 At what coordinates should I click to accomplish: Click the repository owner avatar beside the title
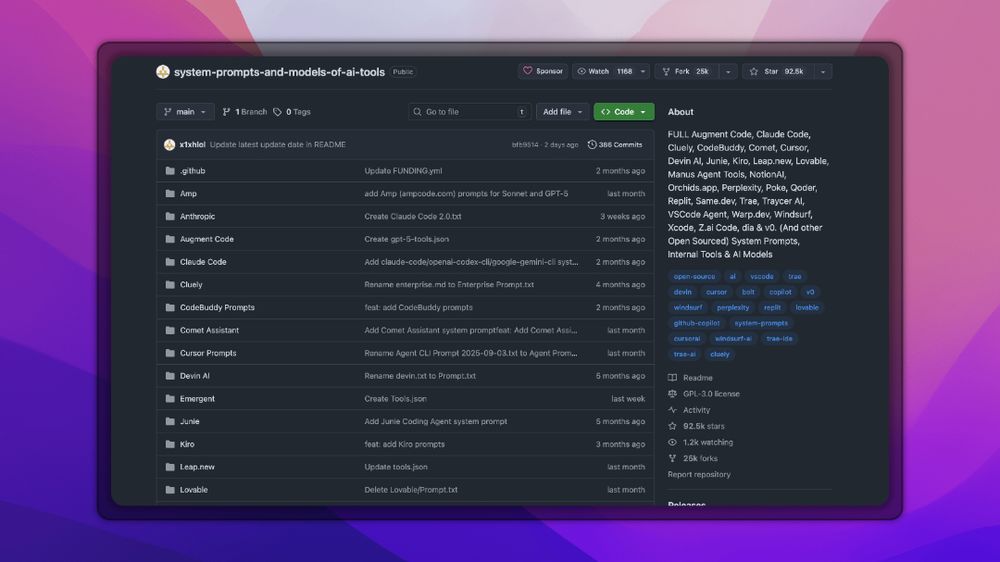[x=163, y=72]
